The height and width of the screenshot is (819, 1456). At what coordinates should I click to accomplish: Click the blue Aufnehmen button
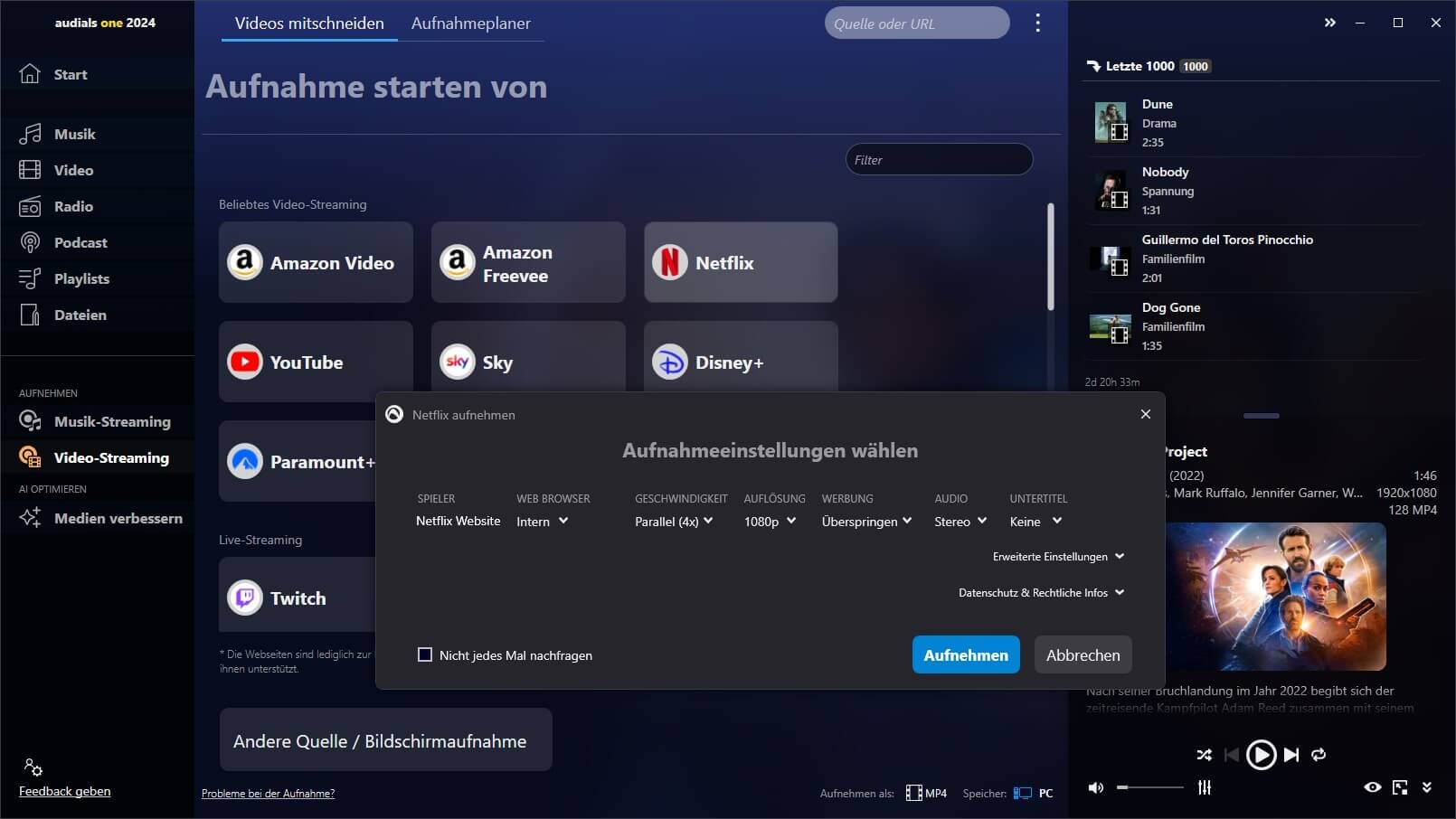(x=965, y=655)
